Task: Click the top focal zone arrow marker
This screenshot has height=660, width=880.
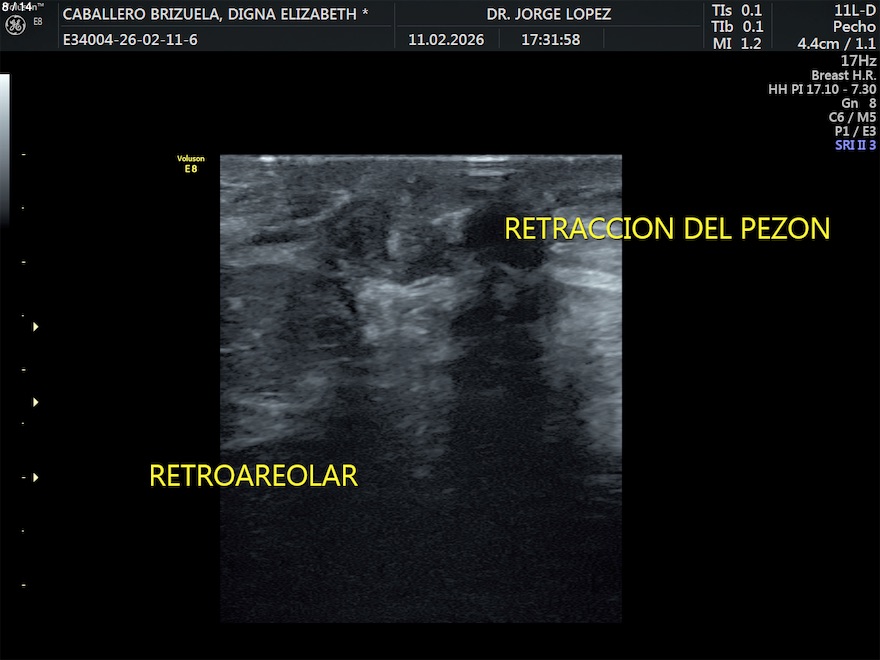Action: (36, 327)
